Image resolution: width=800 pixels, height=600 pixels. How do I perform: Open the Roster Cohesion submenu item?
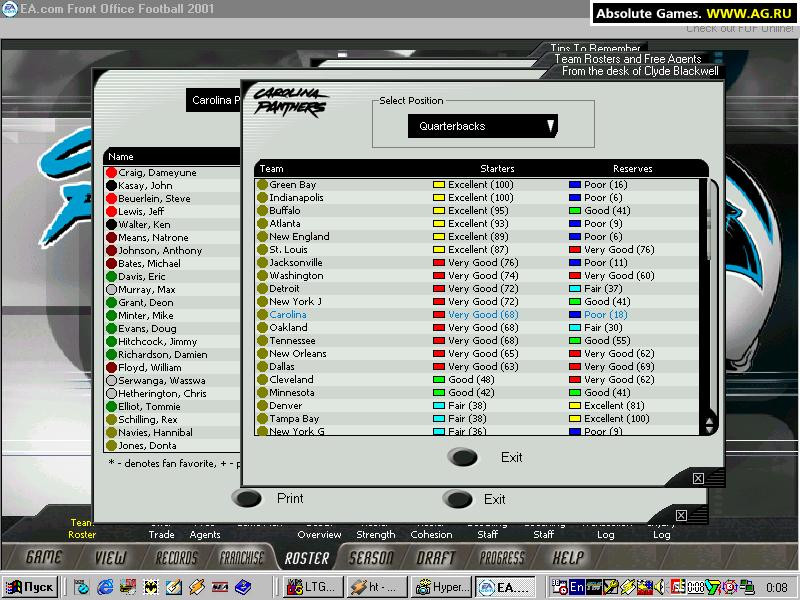[x=431, y=531]
